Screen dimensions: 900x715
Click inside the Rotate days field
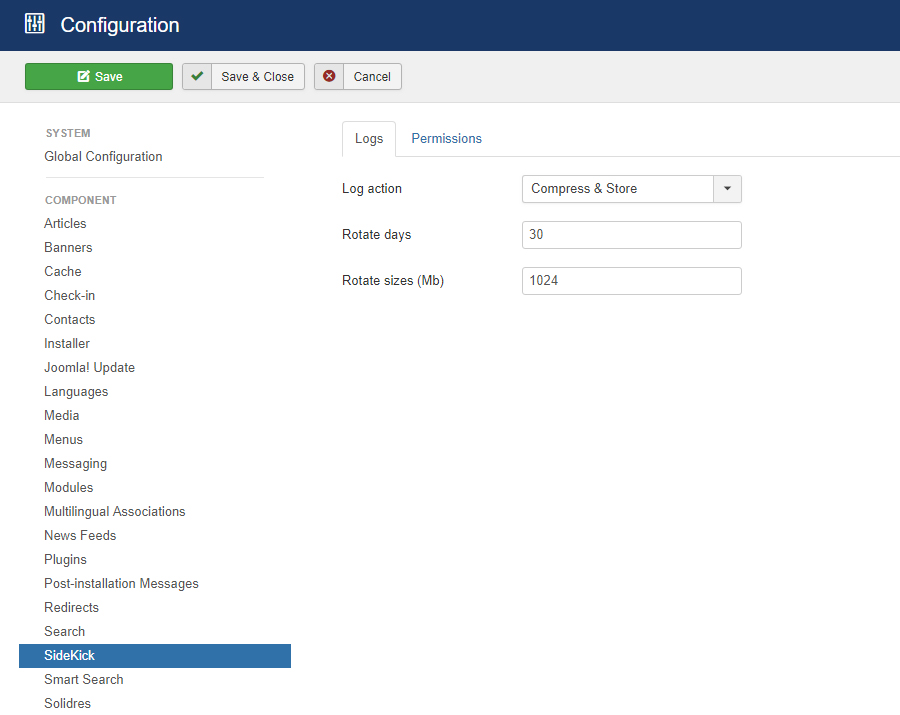click(x=631, y=235)
